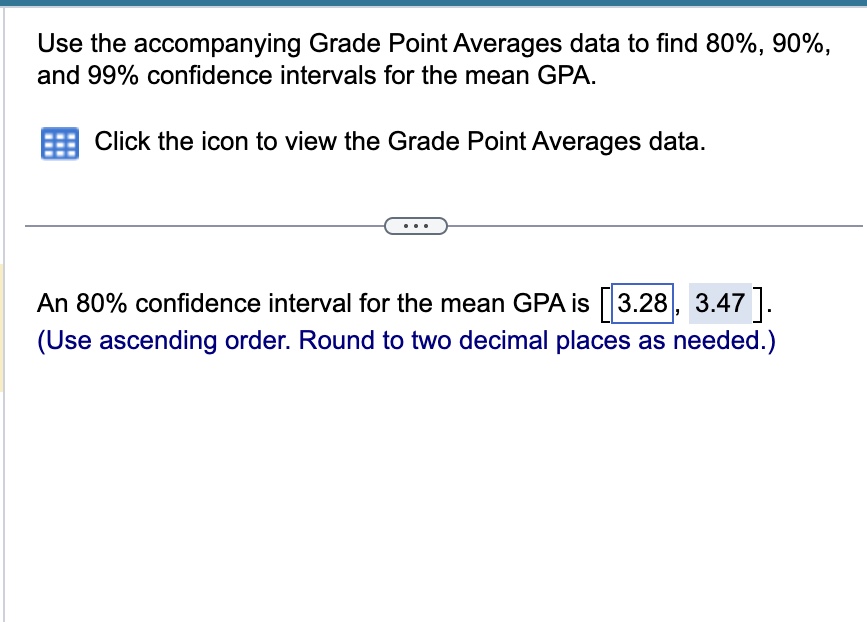View the accompanying data by clicking the table icon
The height and width of the screenshot is (622, 867).
57,143
